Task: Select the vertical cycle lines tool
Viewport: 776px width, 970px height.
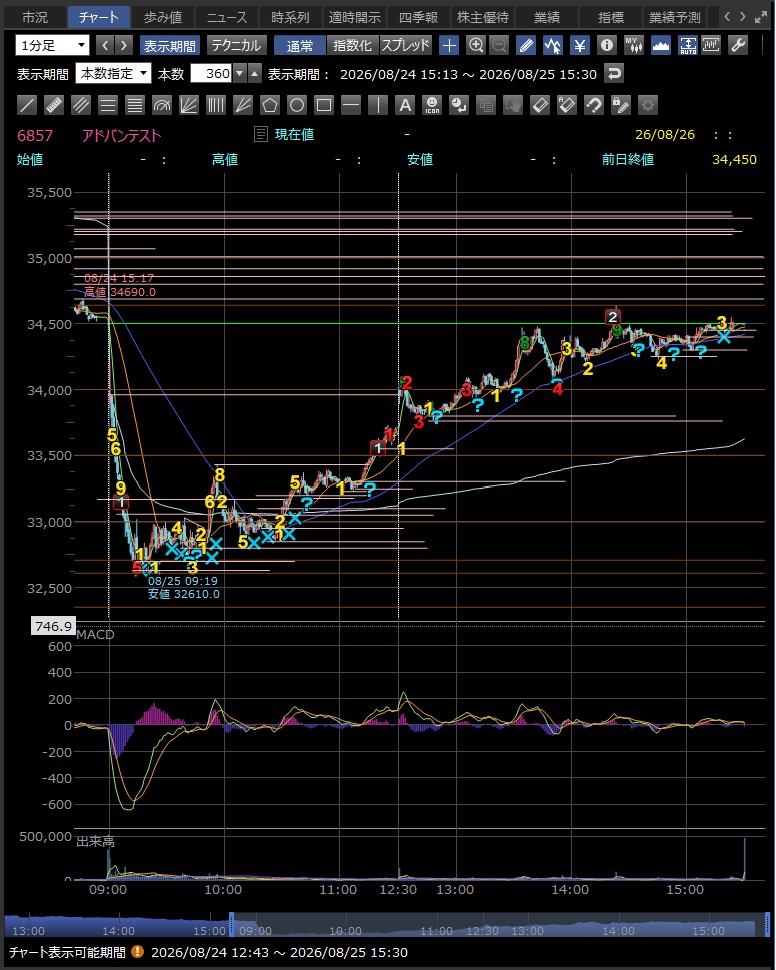Action: pyautogui.click(x=215, y=105)
